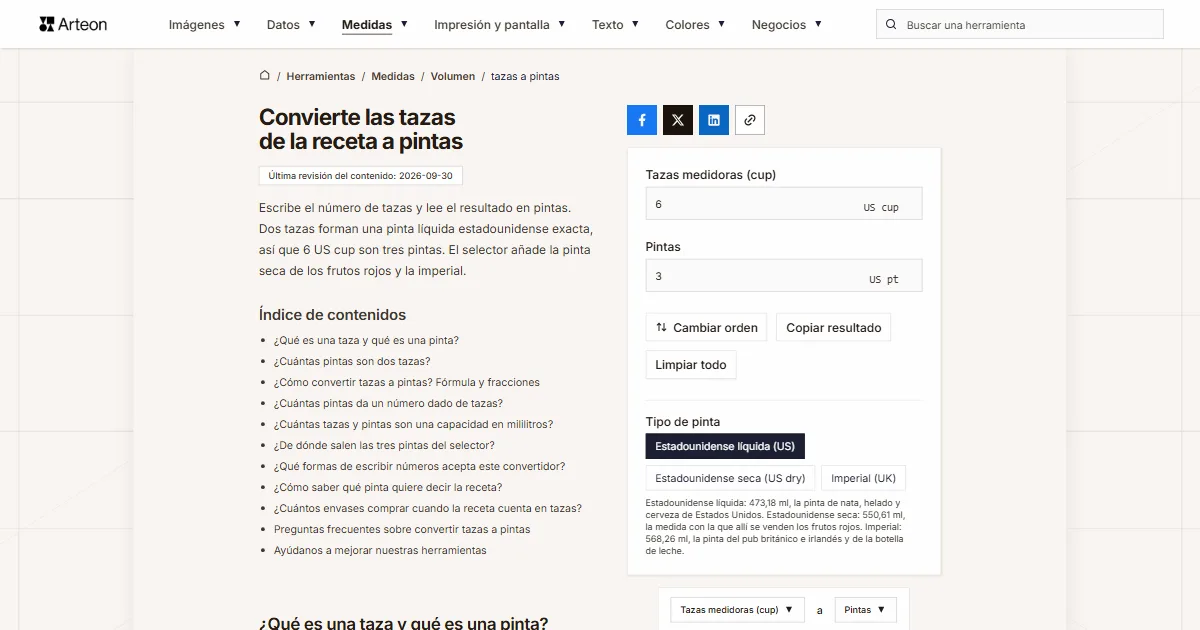Go to Volumen breadcrumb
Viewport: 1200px width, 630px height.
click(453, 76)
